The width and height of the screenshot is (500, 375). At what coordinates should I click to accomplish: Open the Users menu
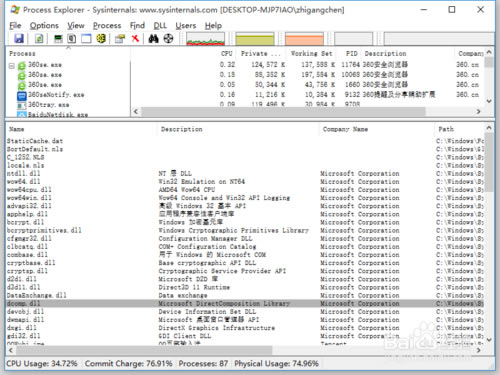pos(186,26)
